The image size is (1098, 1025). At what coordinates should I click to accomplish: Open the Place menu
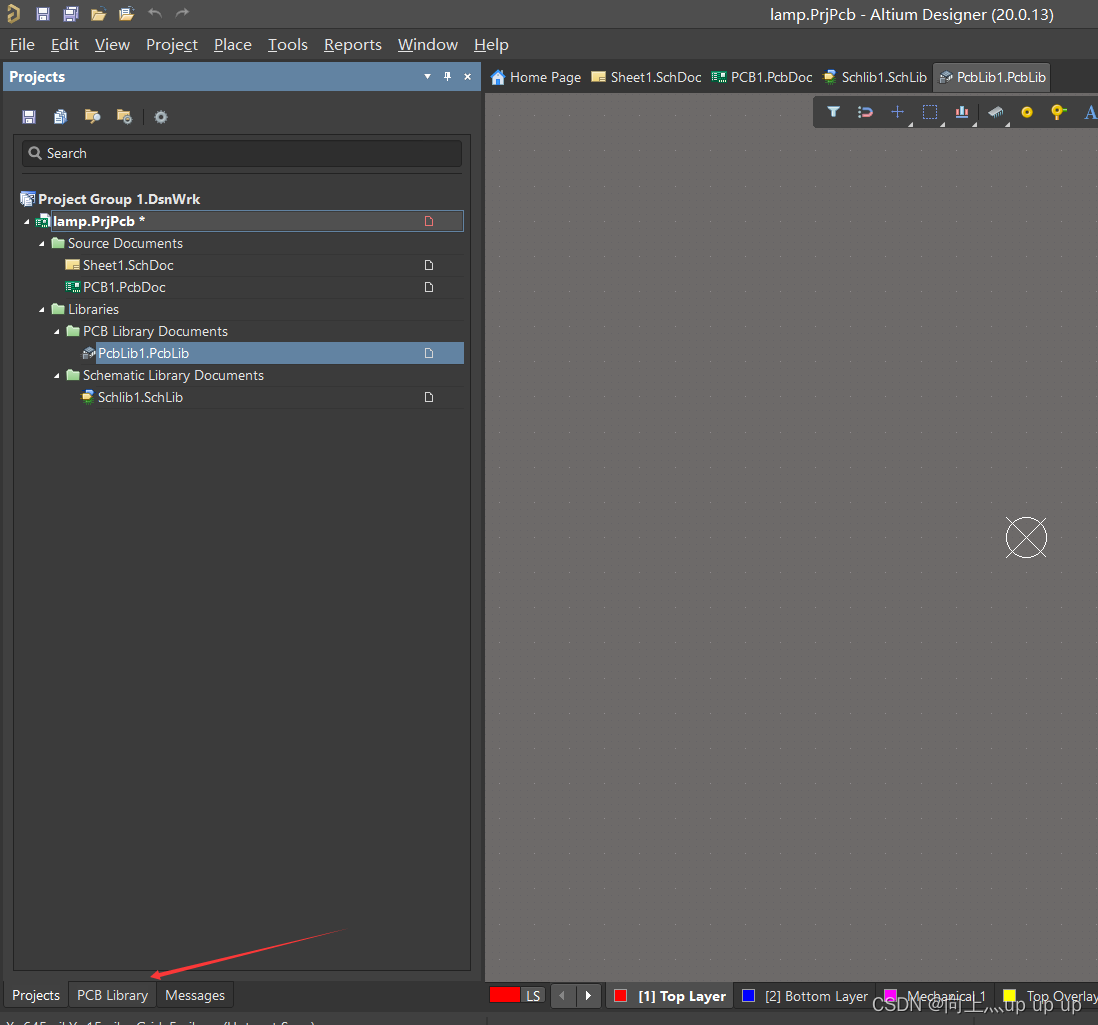pos(232,45)
